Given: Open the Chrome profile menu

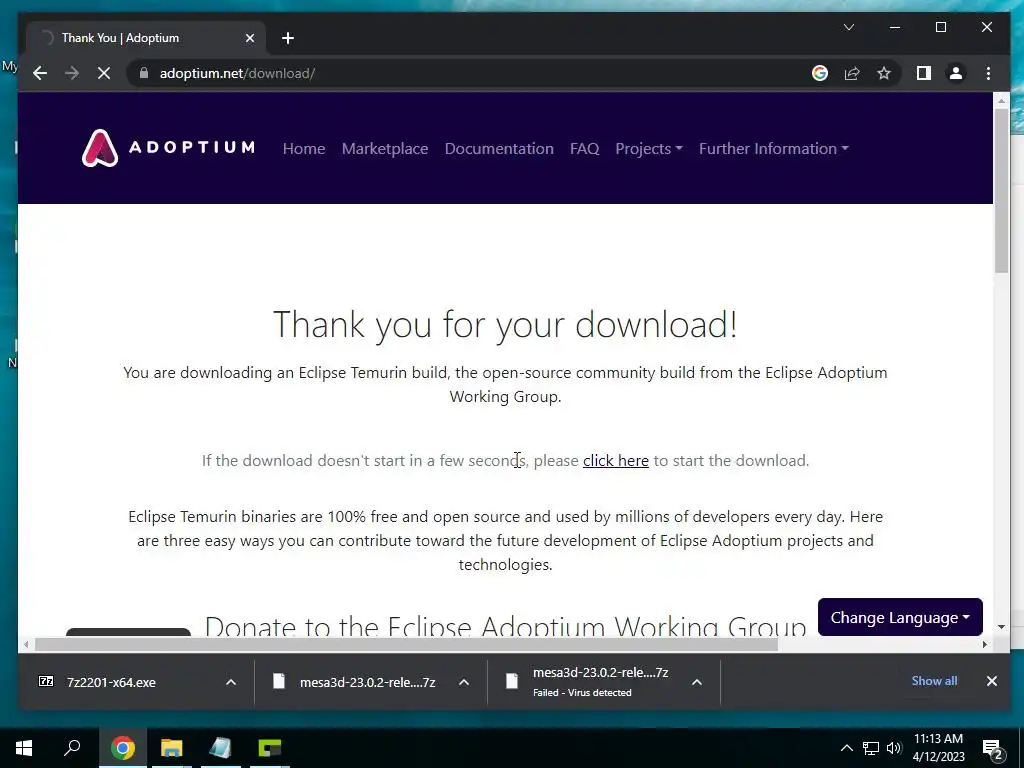Looking at the screenshot, I should 955,73.
